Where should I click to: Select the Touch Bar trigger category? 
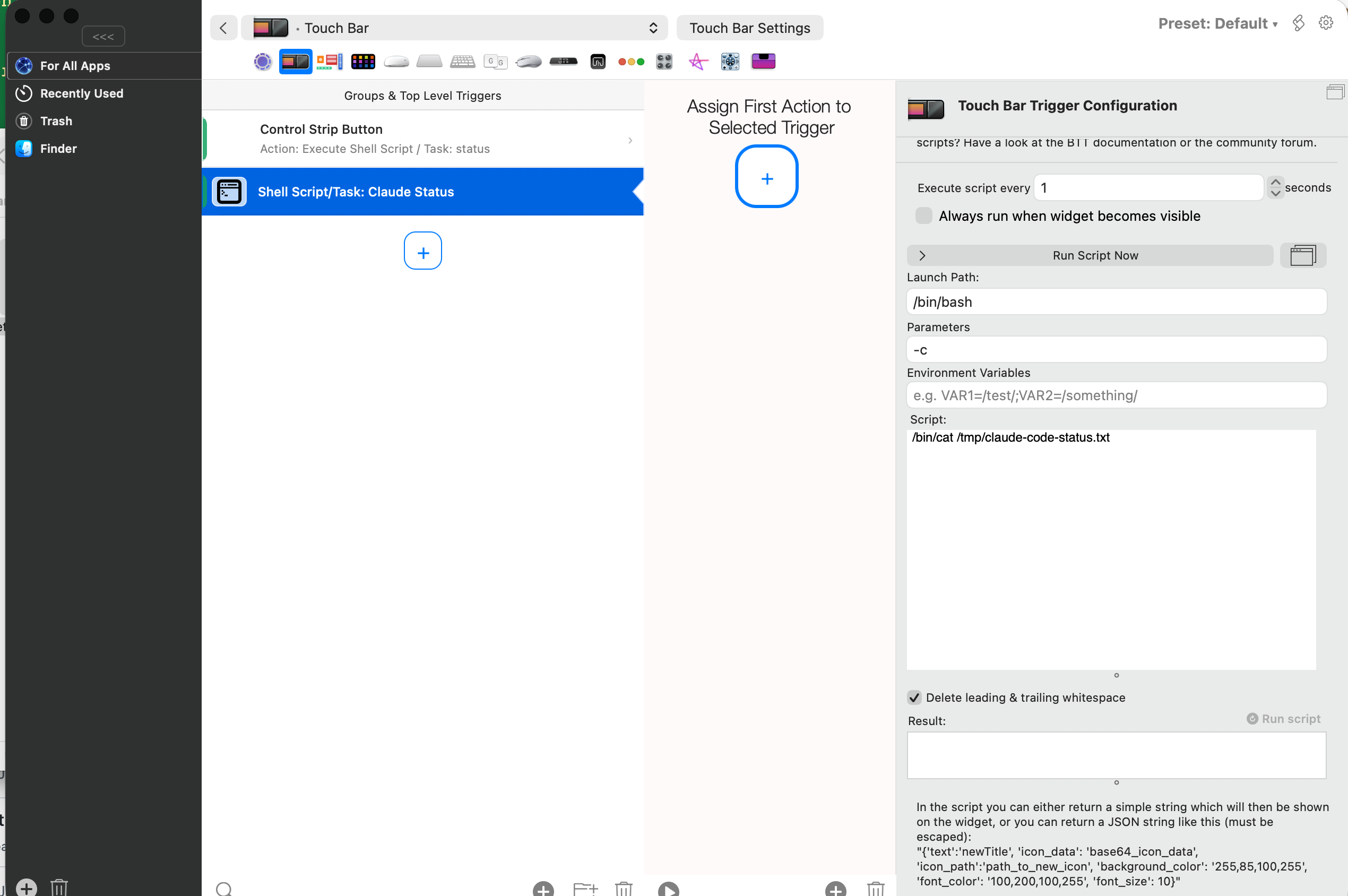pyautogui.click(x=295, y=61)
